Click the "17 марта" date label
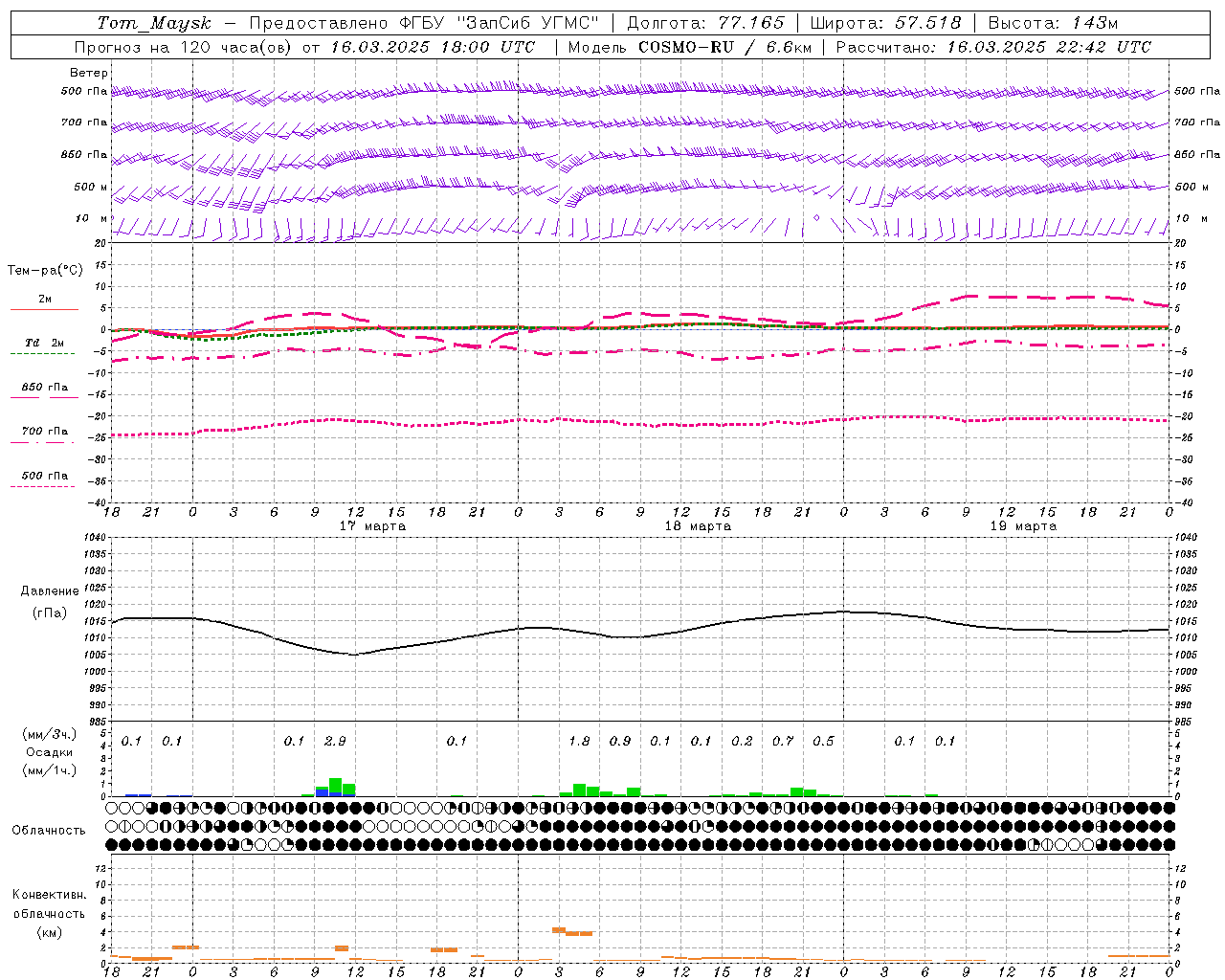1225x980 pixels. pos(372,526)
